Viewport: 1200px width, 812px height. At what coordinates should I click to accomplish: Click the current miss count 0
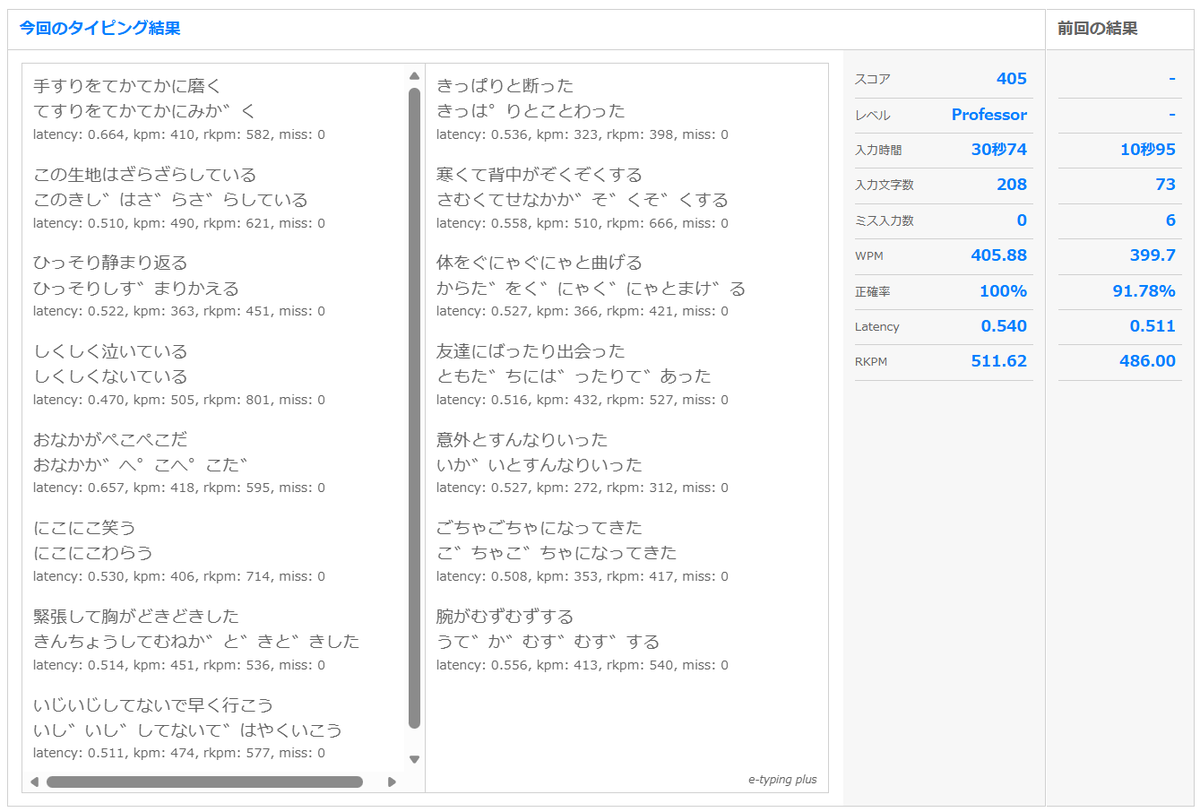(x=1022, y=220)
